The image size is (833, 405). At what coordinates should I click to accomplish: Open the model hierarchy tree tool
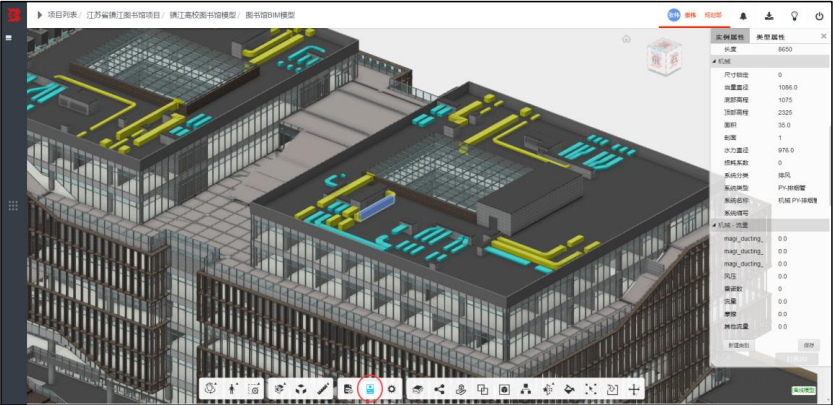tap(525, 389)
